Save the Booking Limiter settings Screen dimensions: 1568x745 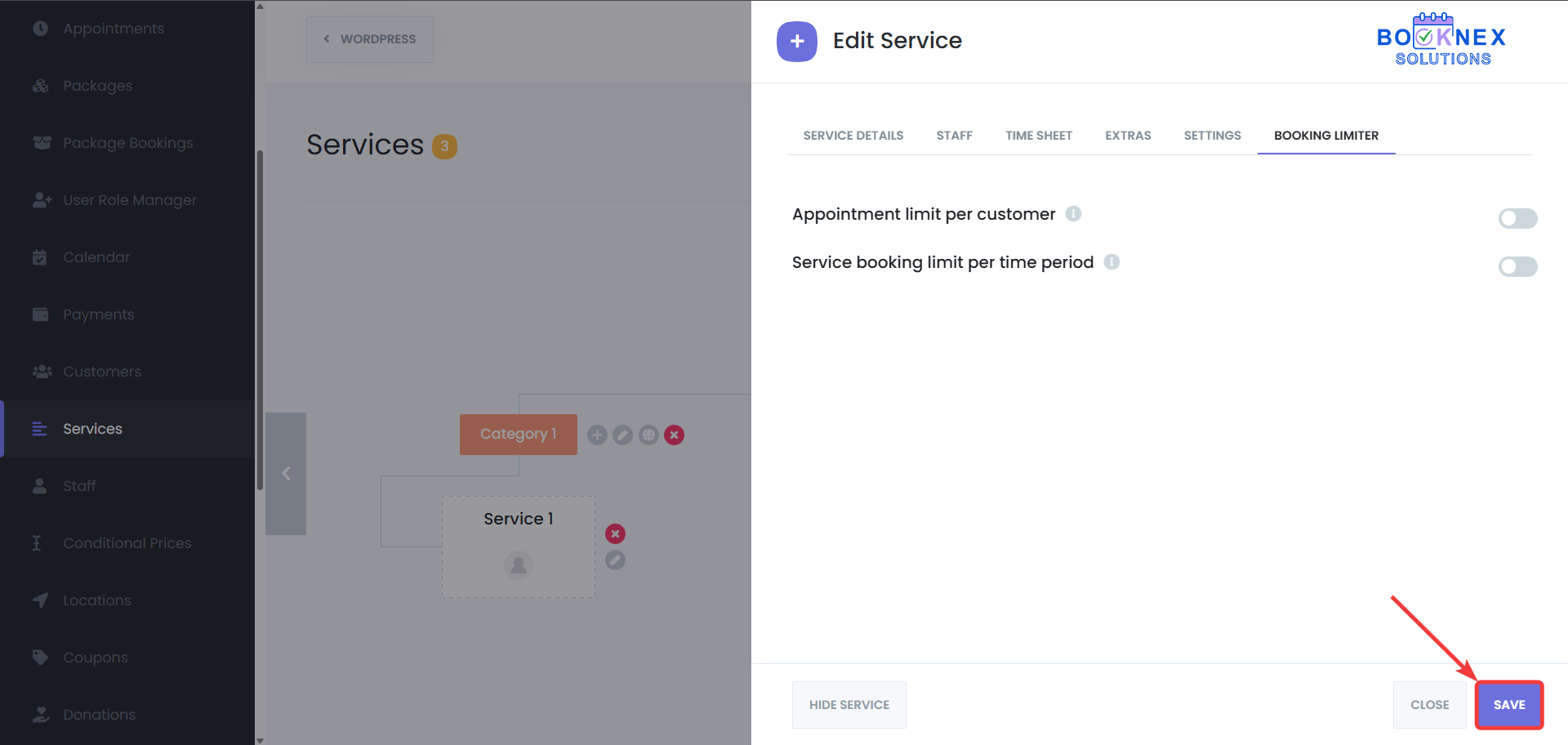click(x=1508, y=704)
